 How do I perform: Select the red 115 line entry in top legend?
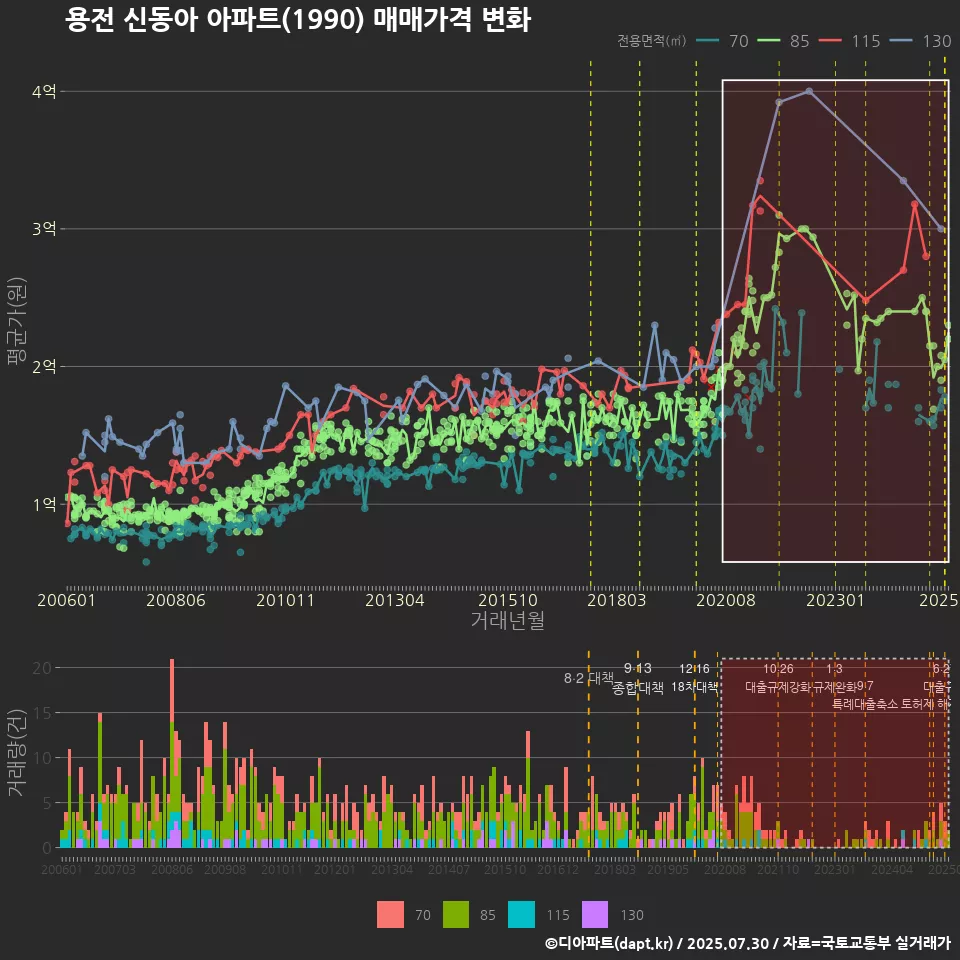pos(849,41)
